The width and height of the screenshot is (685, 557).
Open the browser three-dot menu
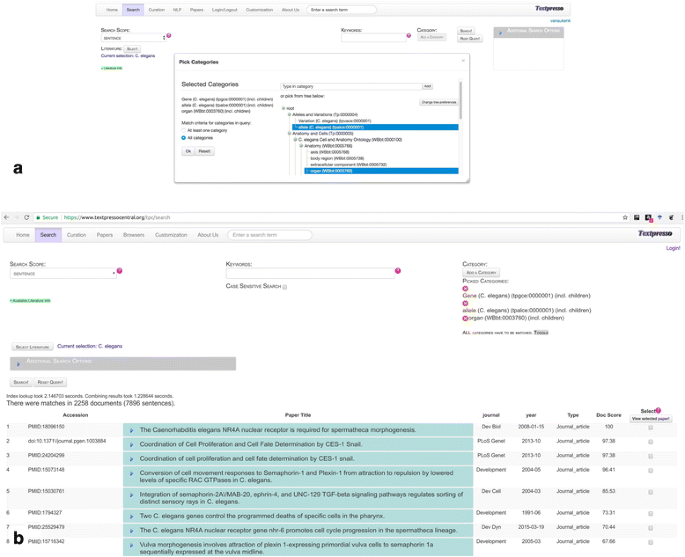(682, 217)
